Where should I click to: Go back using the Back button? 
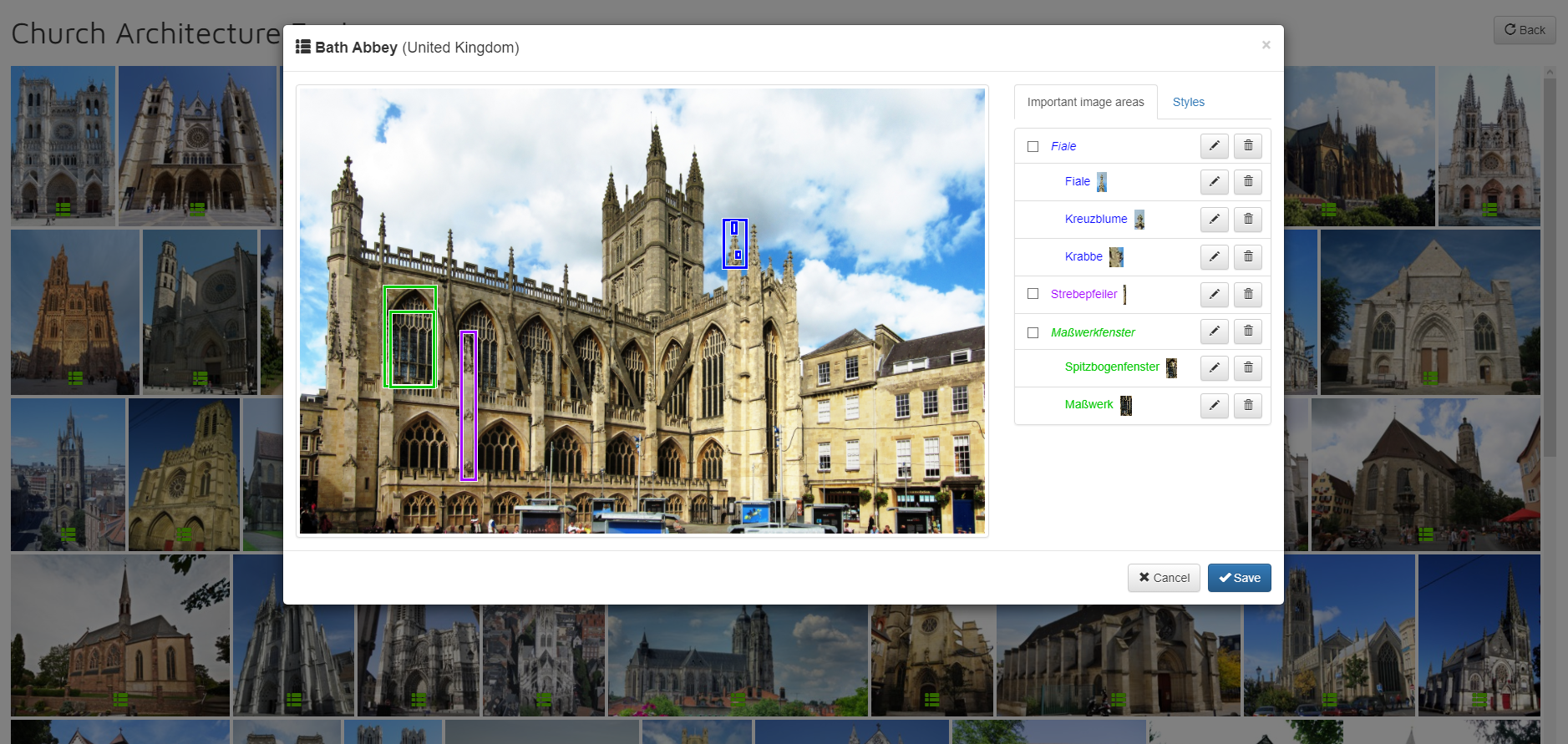(x=1524, y=30)
